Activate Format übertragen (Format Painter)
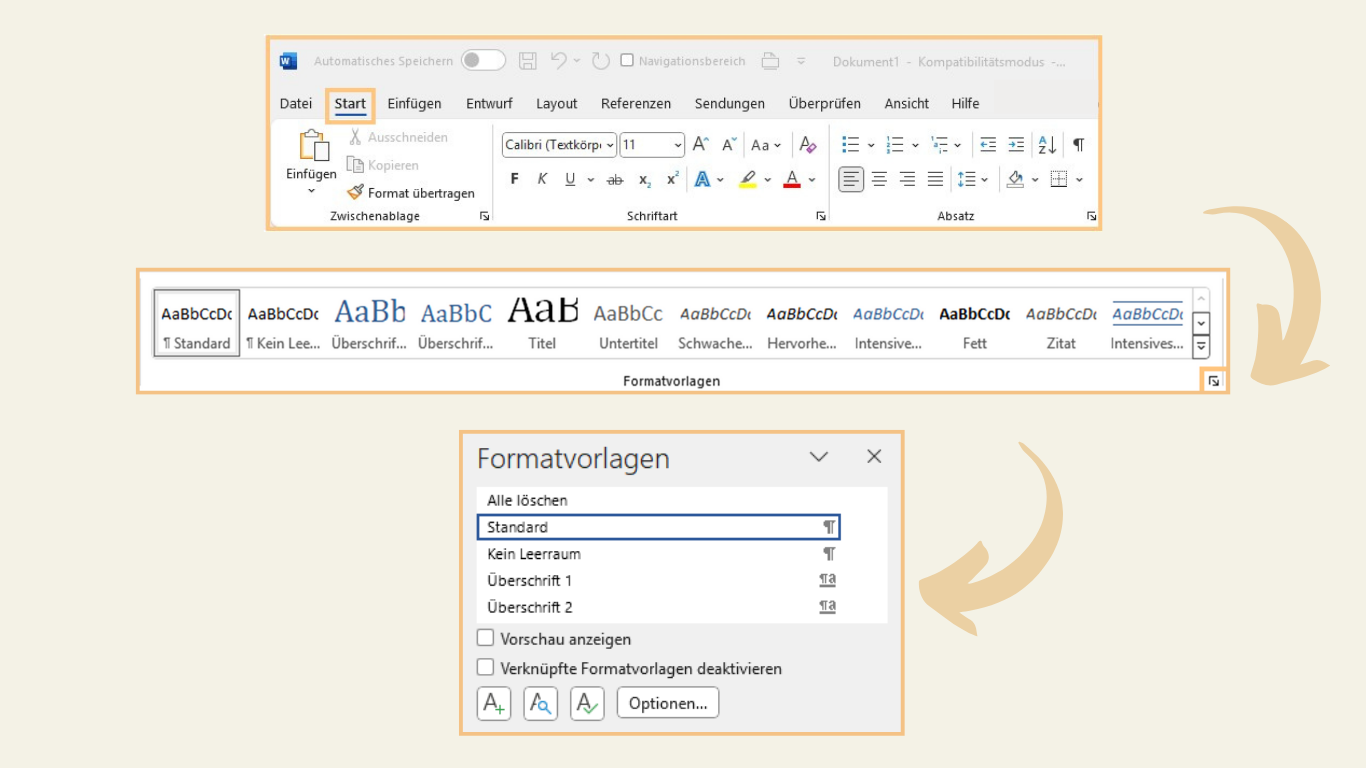Screen dimensions: 1366x768 pos(411,192)
